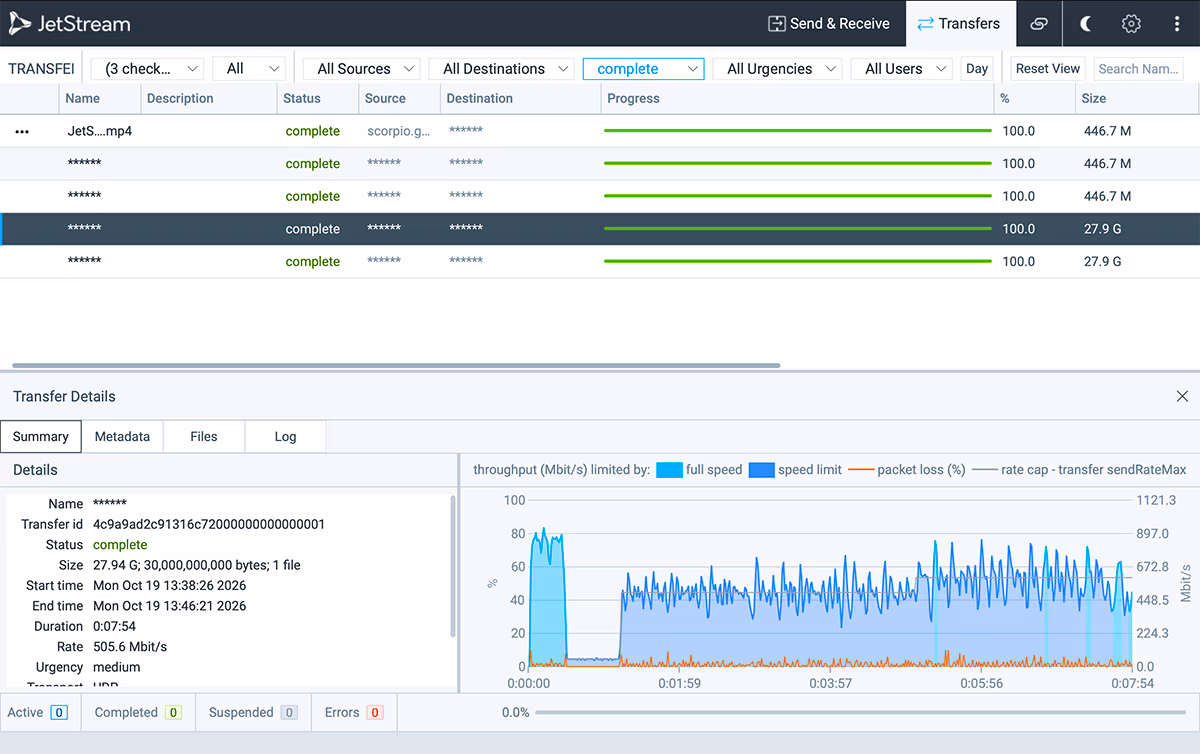Click the progress bar of JetS...mp4 row
Screen dimensions: 1200x754
[x=797, y=131]
